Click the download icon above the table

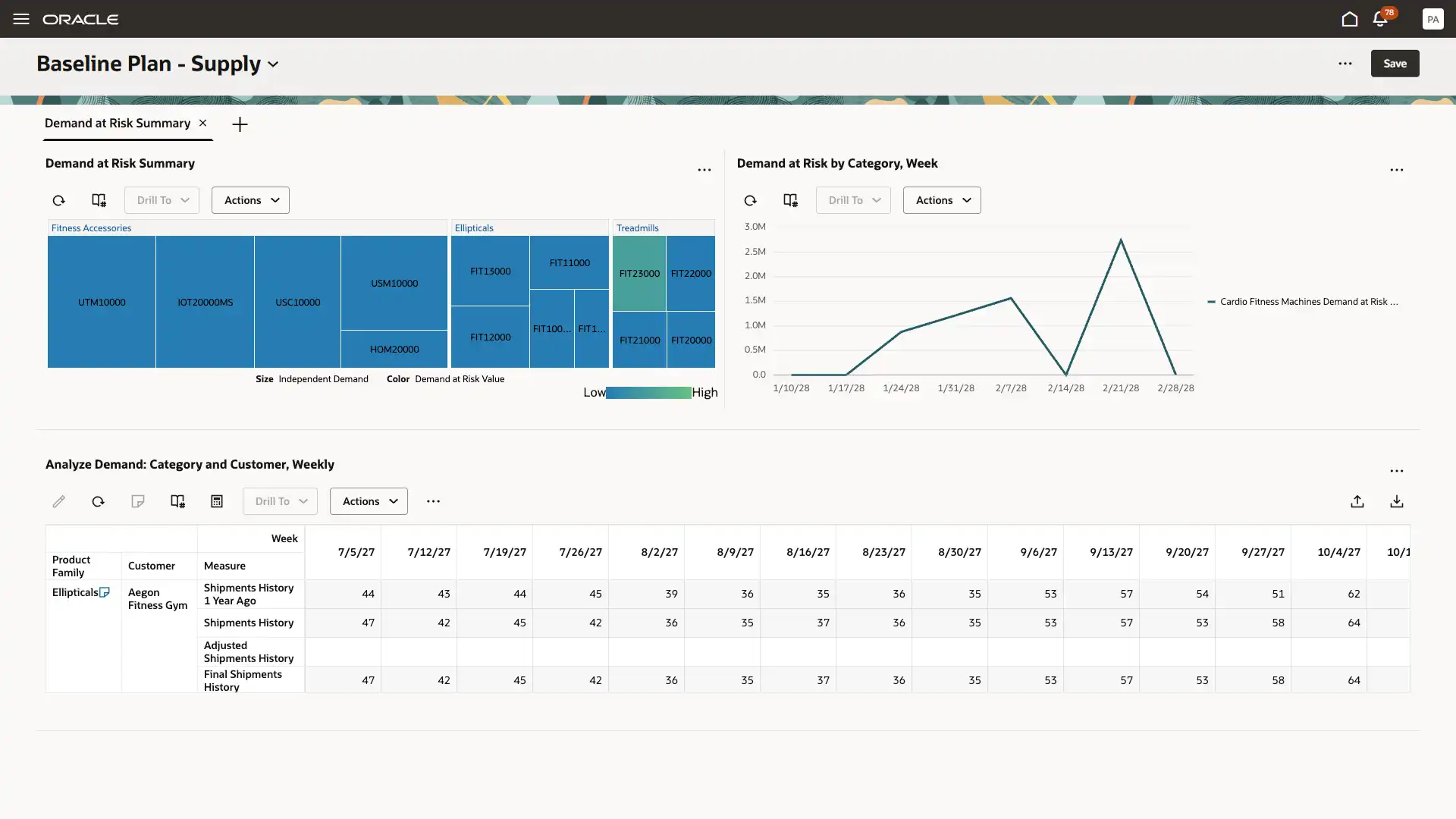pyautogui.click(x=1397, y=501)
